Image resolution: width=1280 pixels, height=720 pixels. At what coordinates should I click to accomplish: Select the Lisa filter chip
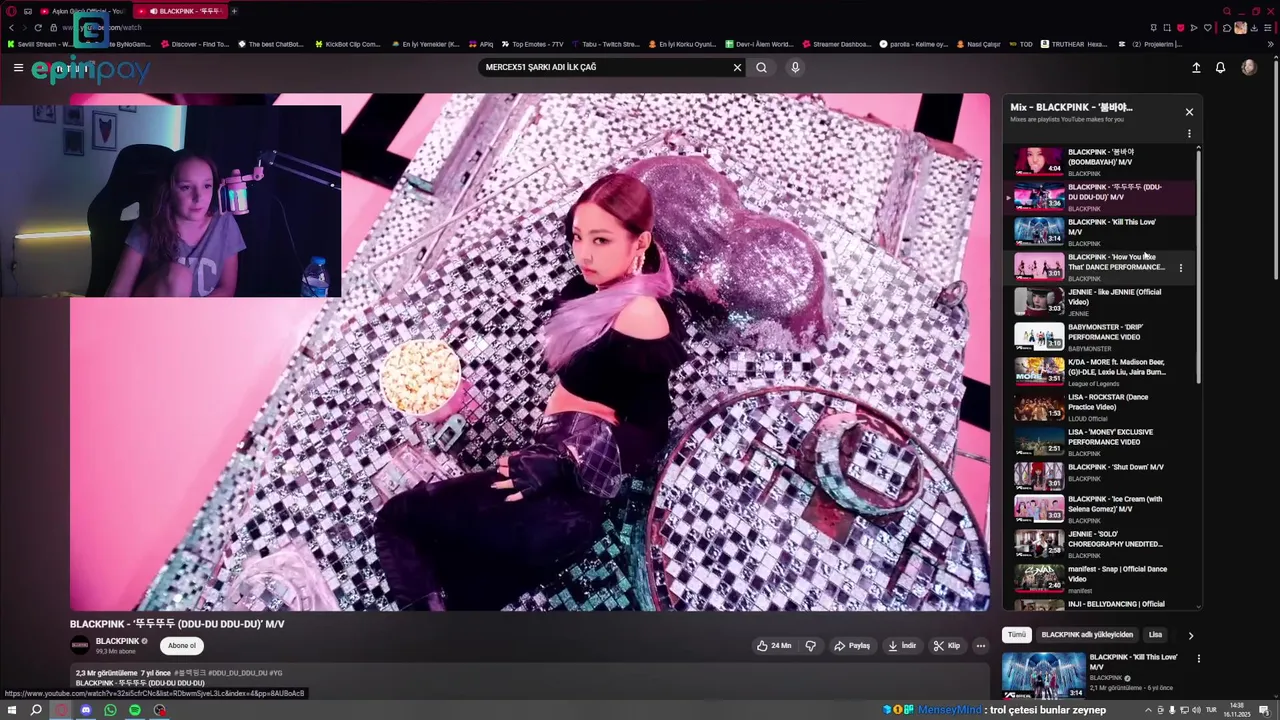click(1155, 635)
